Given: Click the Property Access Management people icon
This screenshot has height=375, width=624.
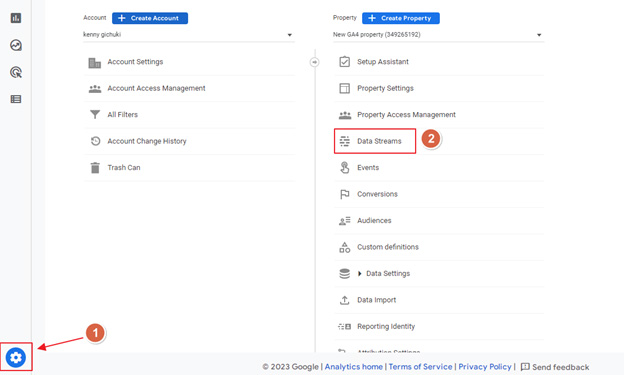Looking at the screenshot, I should point(345,115).
